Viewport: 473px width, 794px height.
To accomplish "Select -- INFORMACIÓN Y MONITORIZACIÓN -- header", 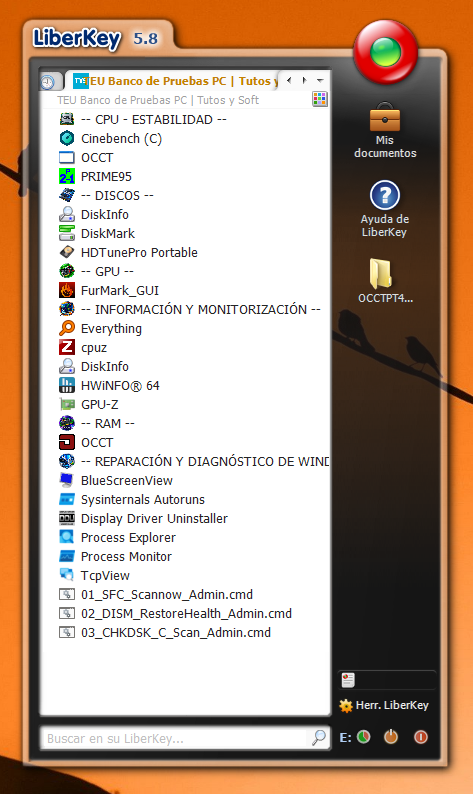I will 201,309.
